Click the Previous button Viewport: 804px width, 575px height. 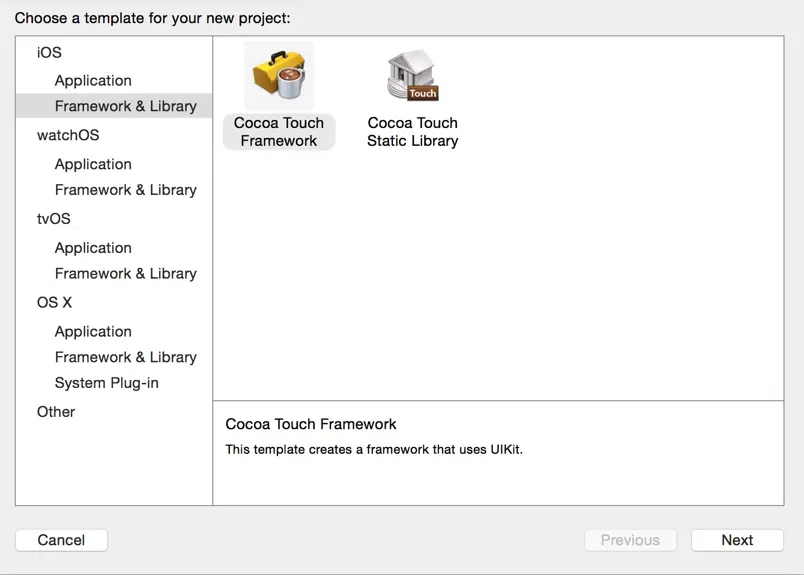pyautogui.click(x=630, y=540)
